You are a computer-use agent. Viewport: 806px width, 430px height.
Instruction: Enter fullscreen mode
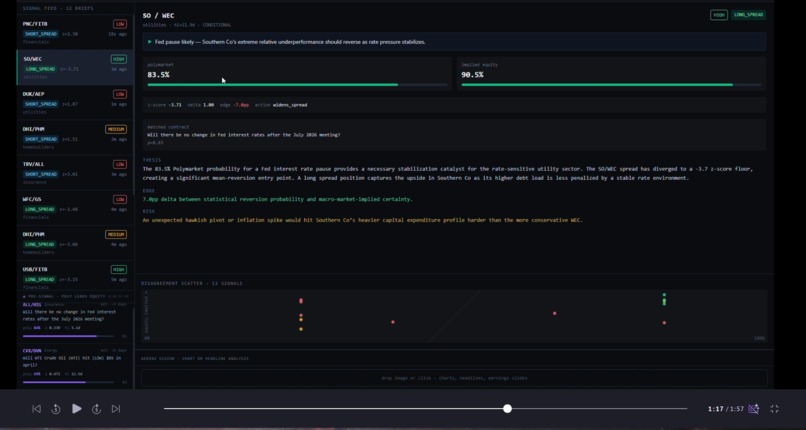(x=775, y=409)
